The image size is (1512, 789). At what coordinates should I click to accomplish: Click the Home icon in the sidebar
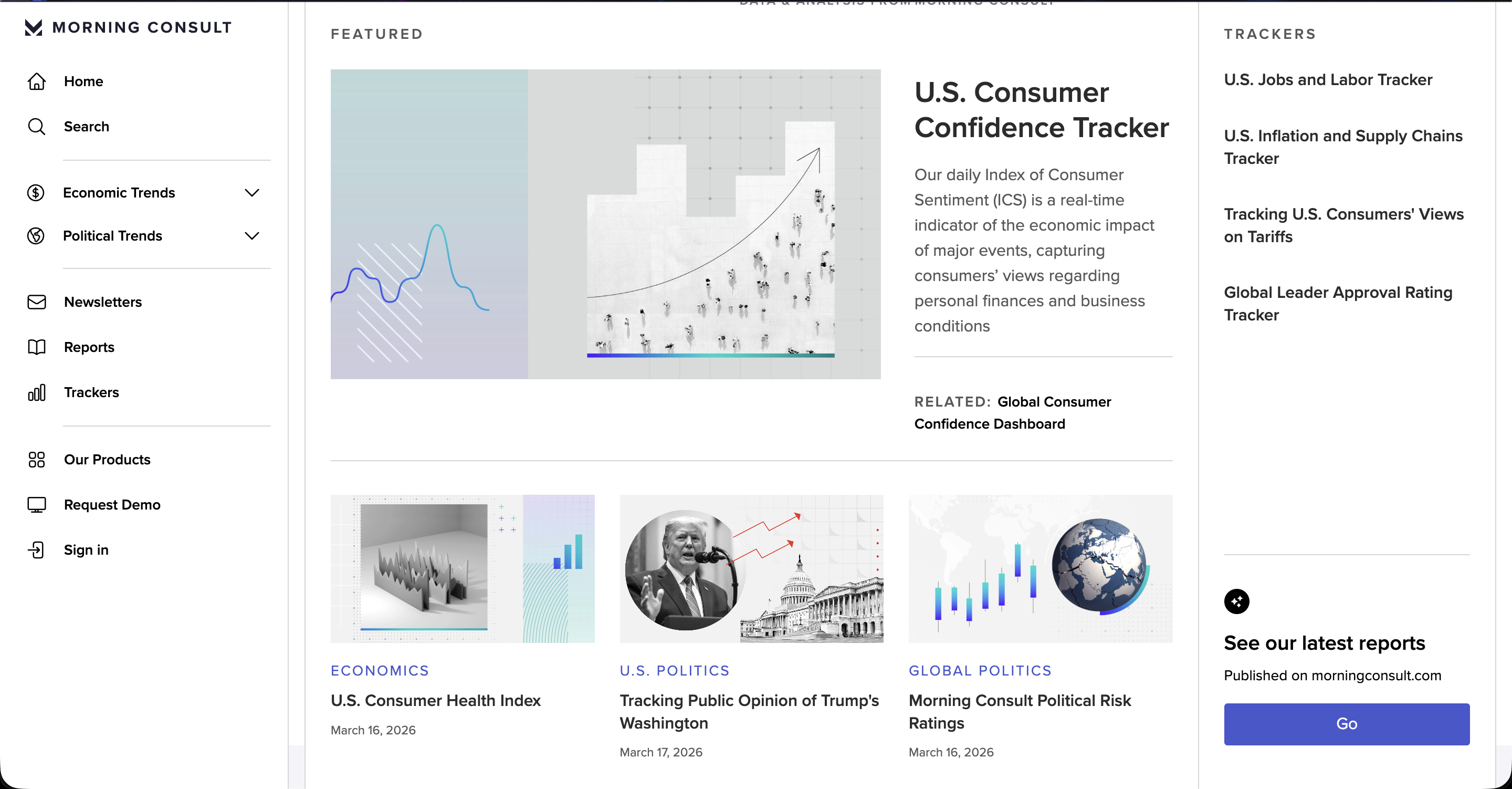click(x=36, y=81)
